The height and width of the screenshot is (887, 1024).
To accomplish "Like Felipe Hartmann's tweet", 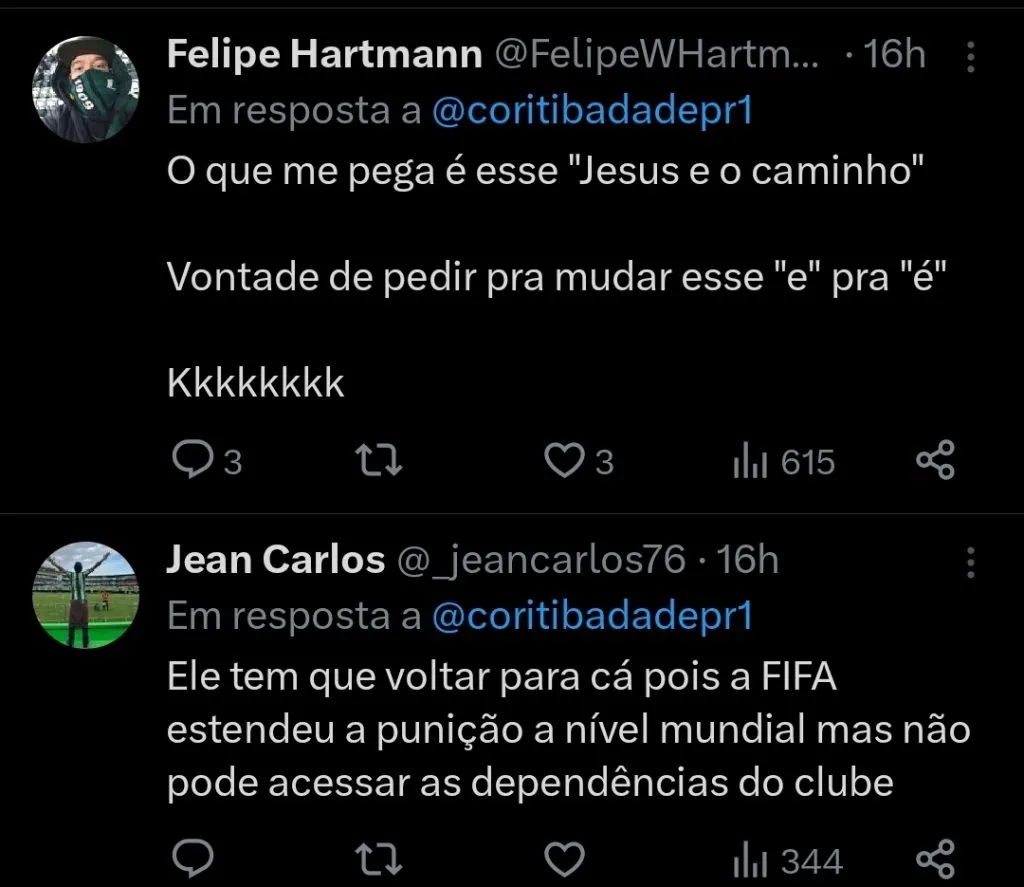I will point(563,461).
